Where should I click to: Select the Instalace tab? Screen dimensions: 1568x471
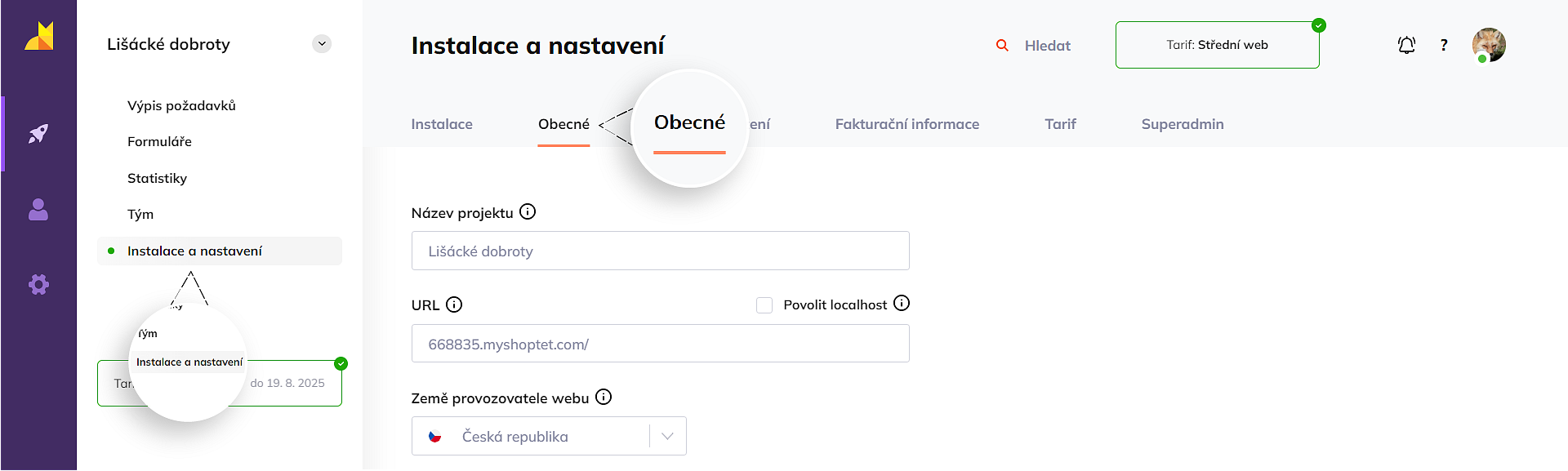tap(442, 124)
